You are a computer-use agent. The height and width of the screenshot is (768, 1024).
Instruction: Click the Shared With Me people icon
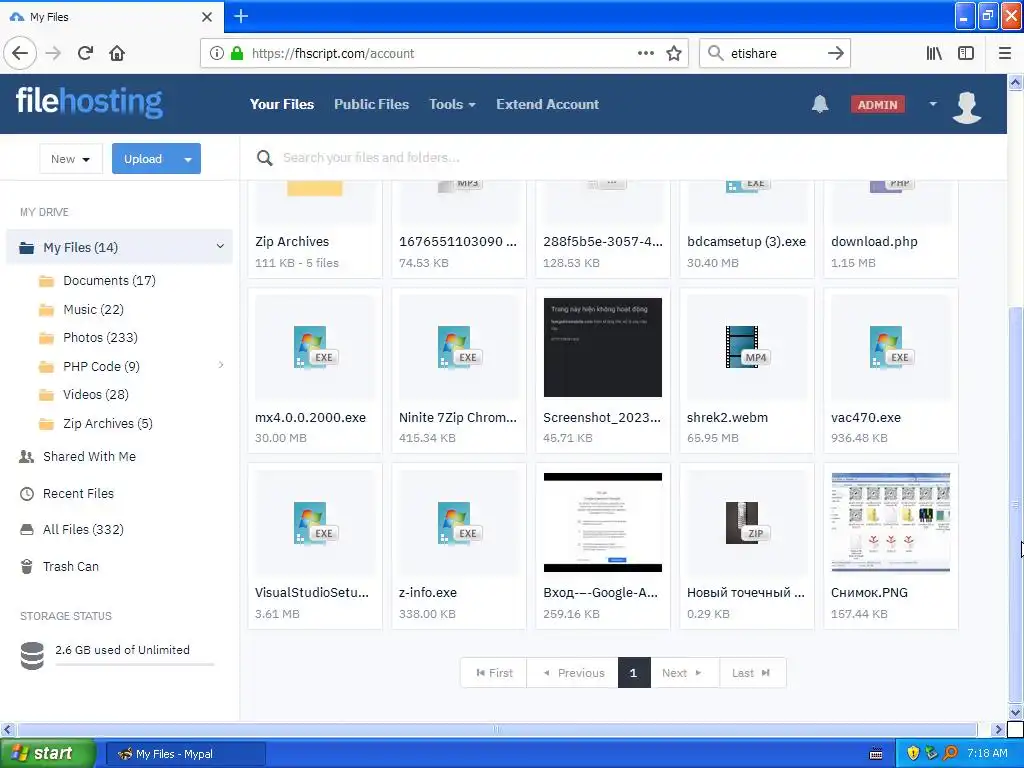(27, 456)
